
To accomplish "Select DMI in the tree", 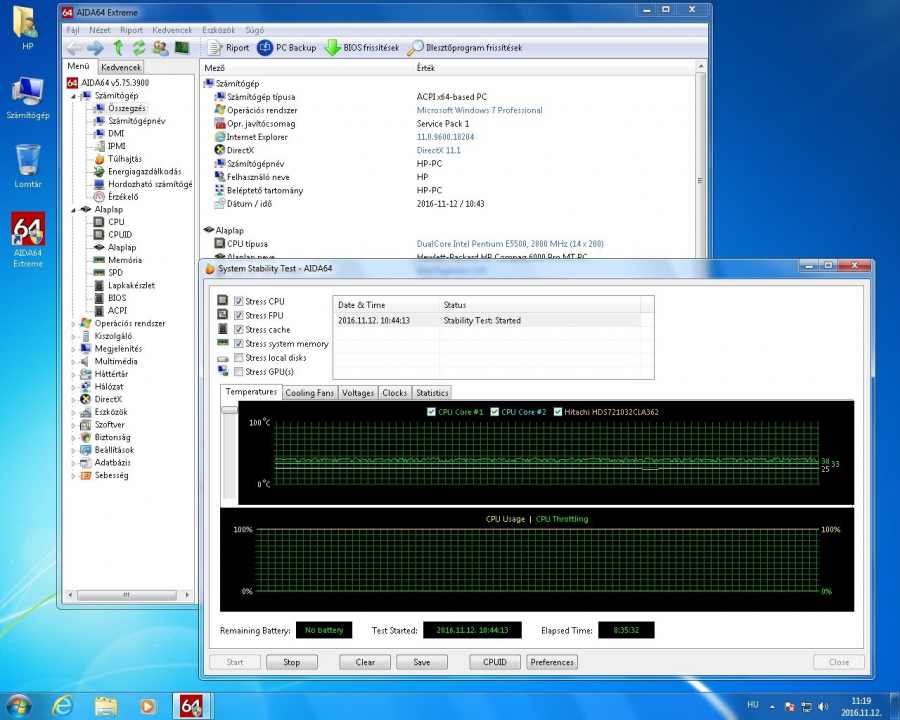I will 116,133.
